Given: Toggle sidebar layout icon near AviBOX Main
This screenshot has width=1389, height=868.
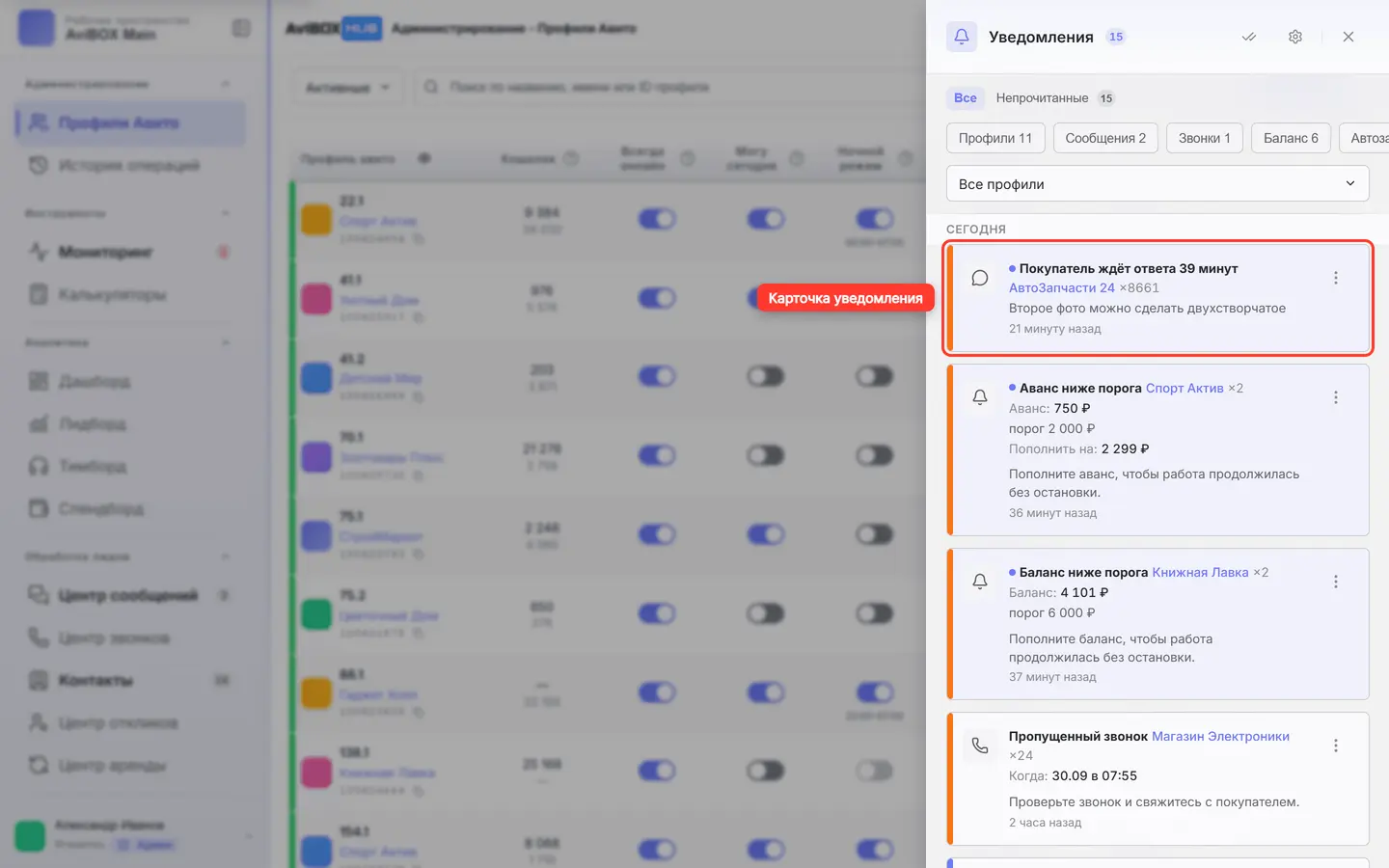Looking at the screenshot, I should click(241, 28).
